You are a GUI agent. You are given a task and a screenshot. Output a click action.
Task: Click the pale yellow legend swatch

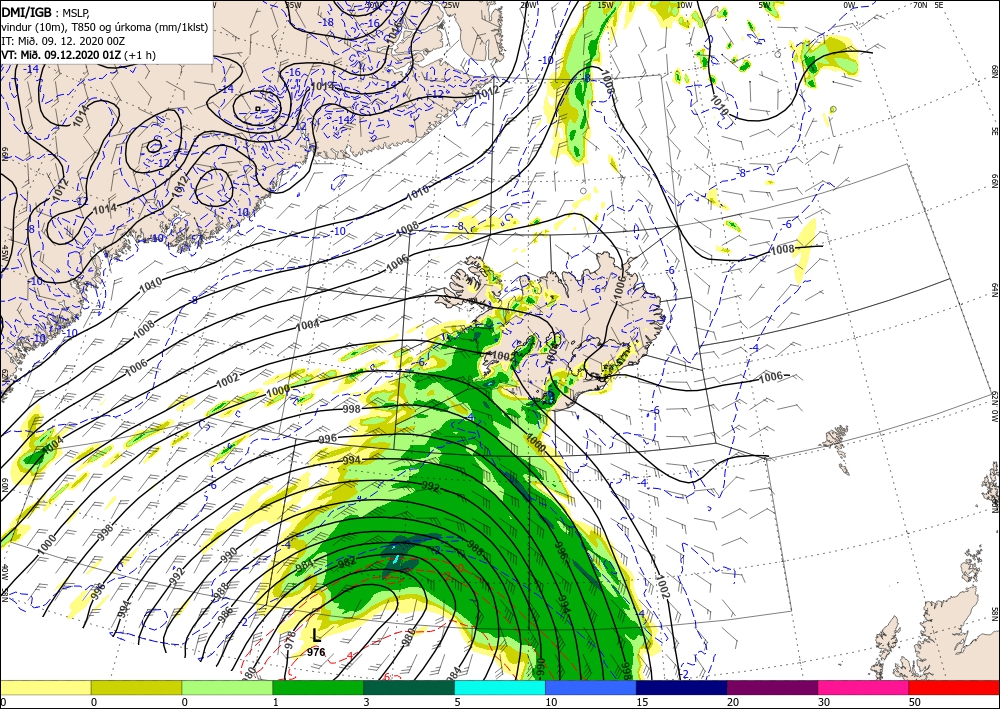point(45,687)
